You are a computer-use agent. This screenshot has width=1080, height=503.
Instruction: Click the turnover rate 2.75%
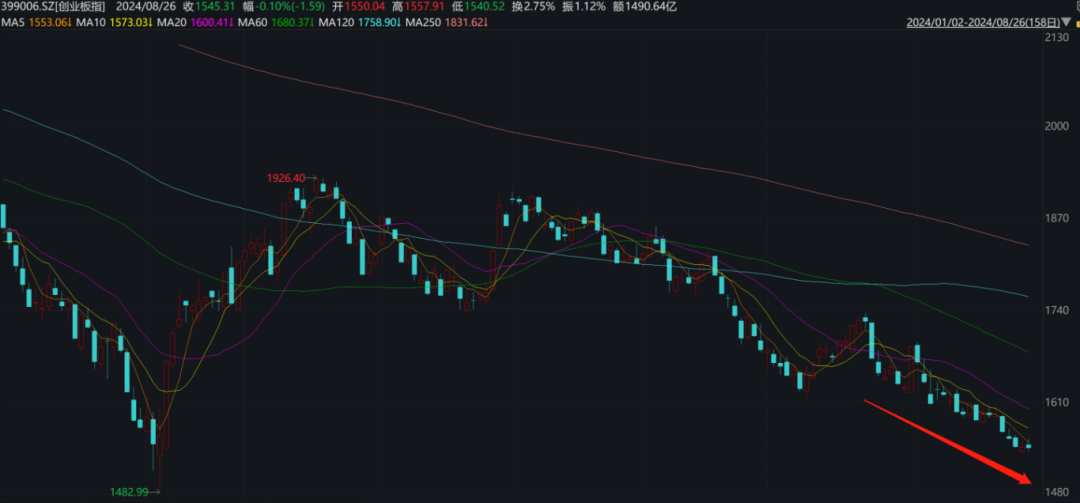coord(537,7)
